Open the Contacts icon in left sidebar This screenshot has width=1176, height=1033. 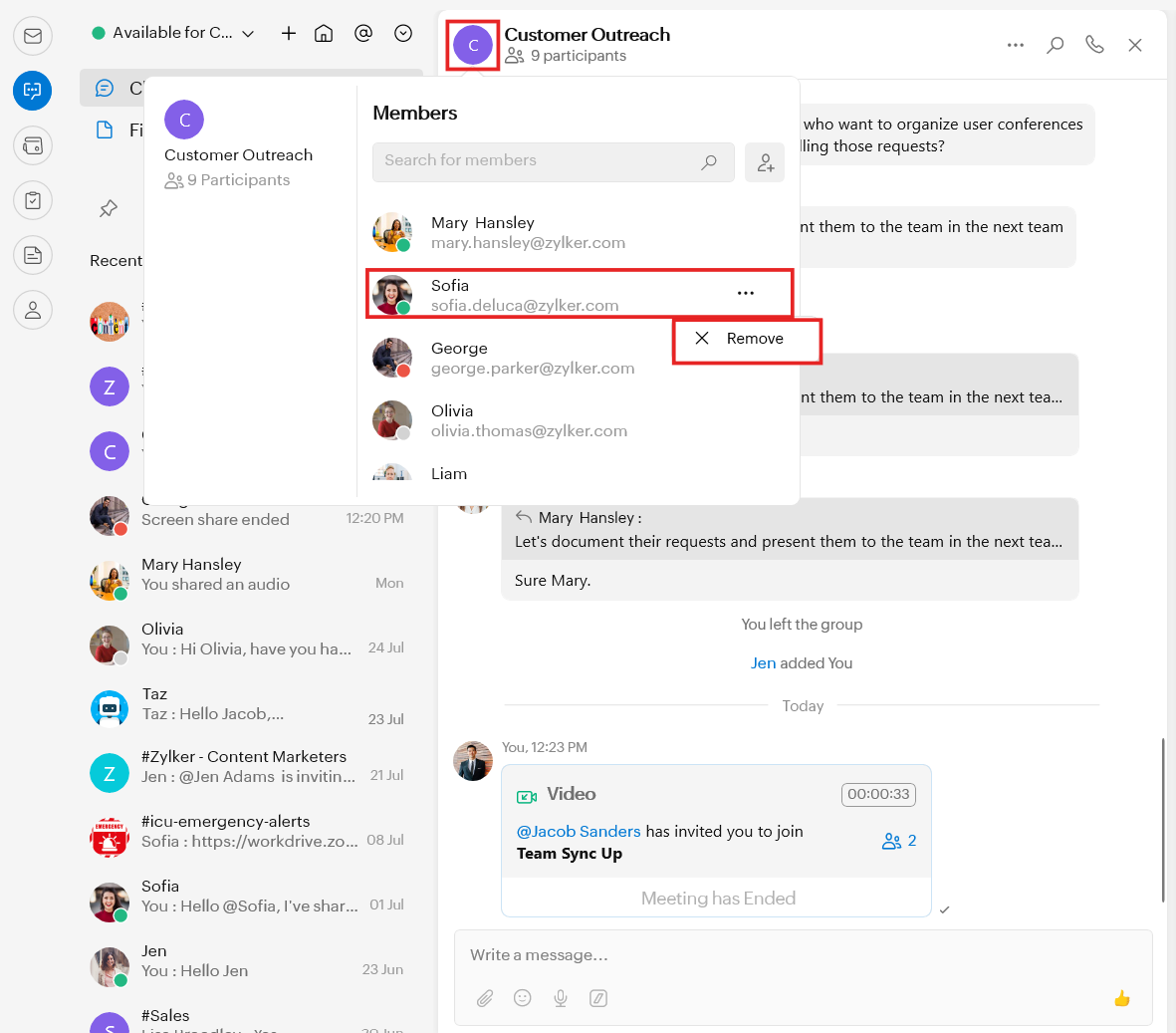pyautogui.click(x=33, y=310)
